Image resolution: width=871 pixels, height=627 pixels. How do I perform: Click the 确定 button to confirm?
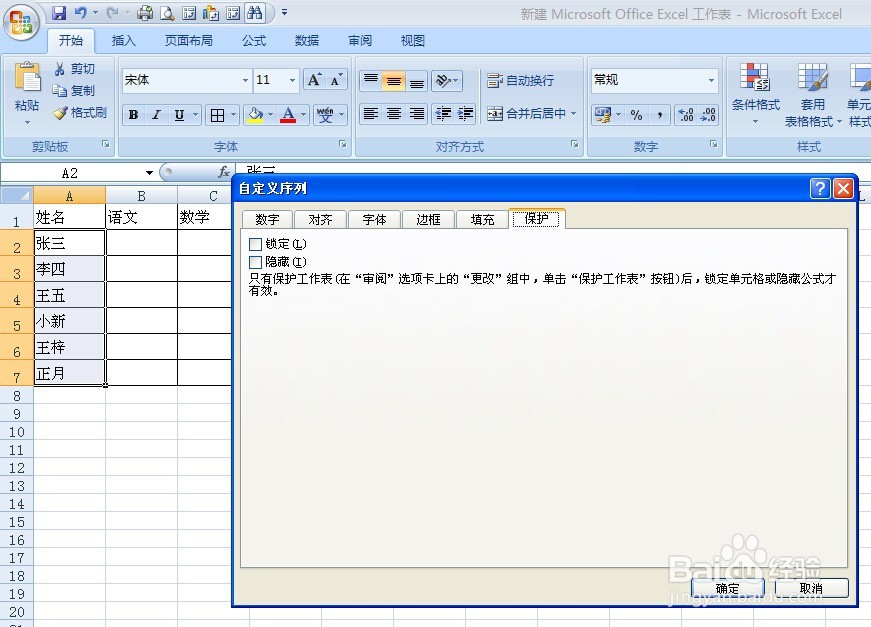[727, 588]
